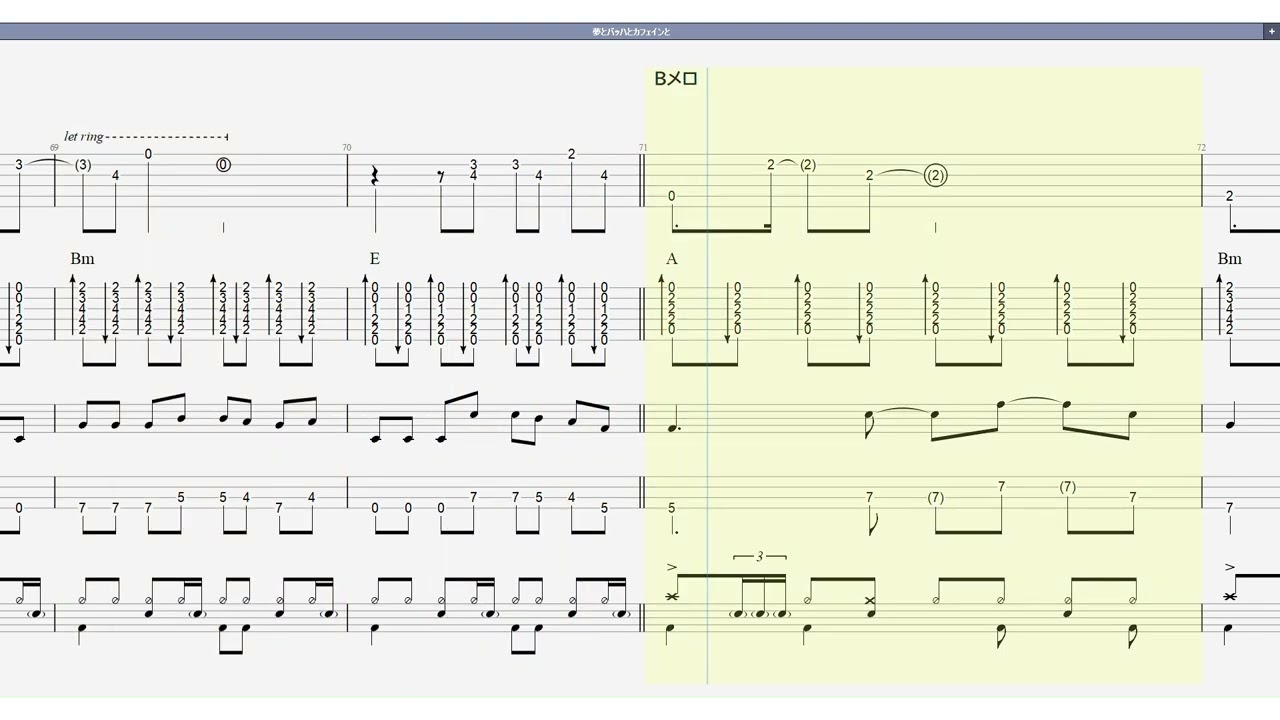1280x720 pixels.
Task: Click the E chord name in measure 70
Action: click(375, 259)
